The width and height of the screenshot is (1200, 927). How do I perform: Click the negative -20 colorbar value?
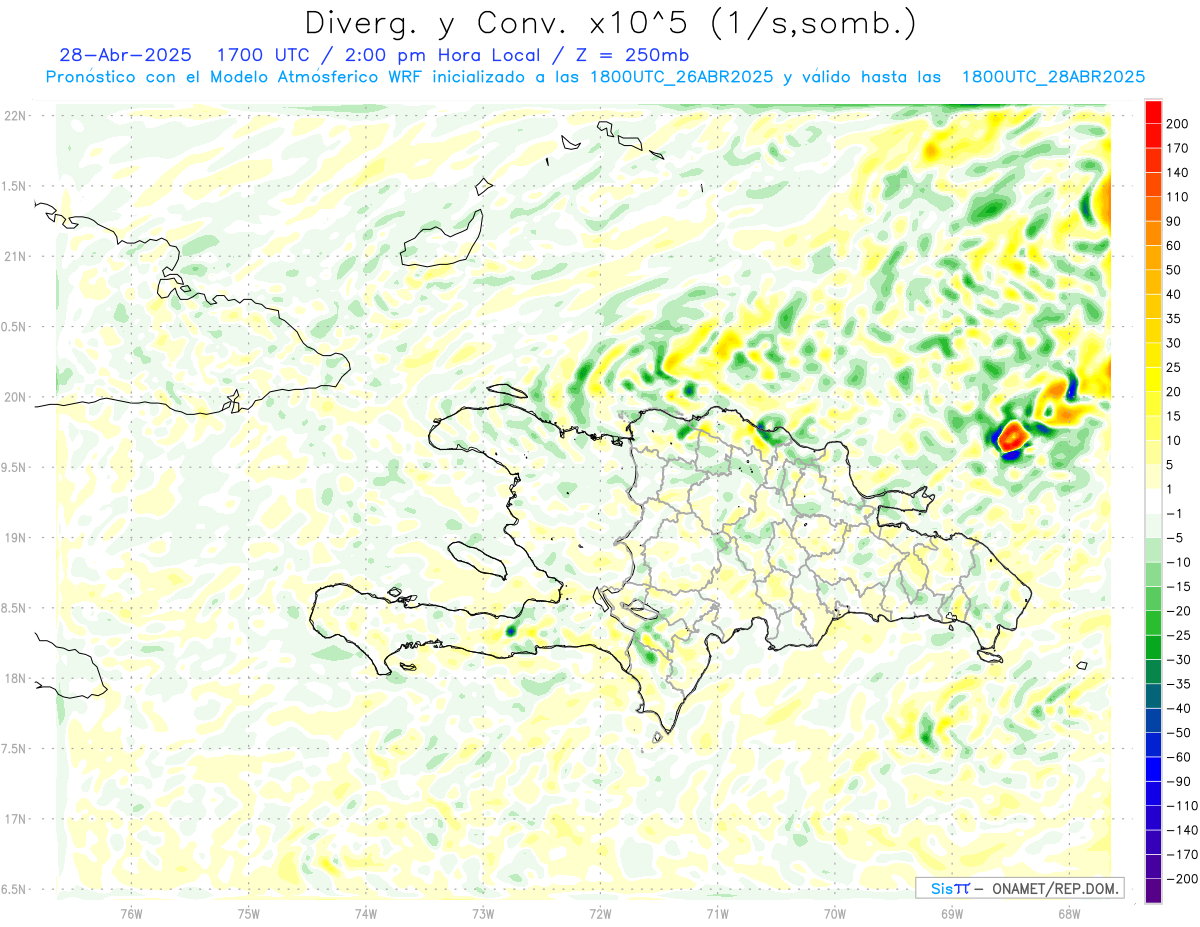(x=1180, y=611)
